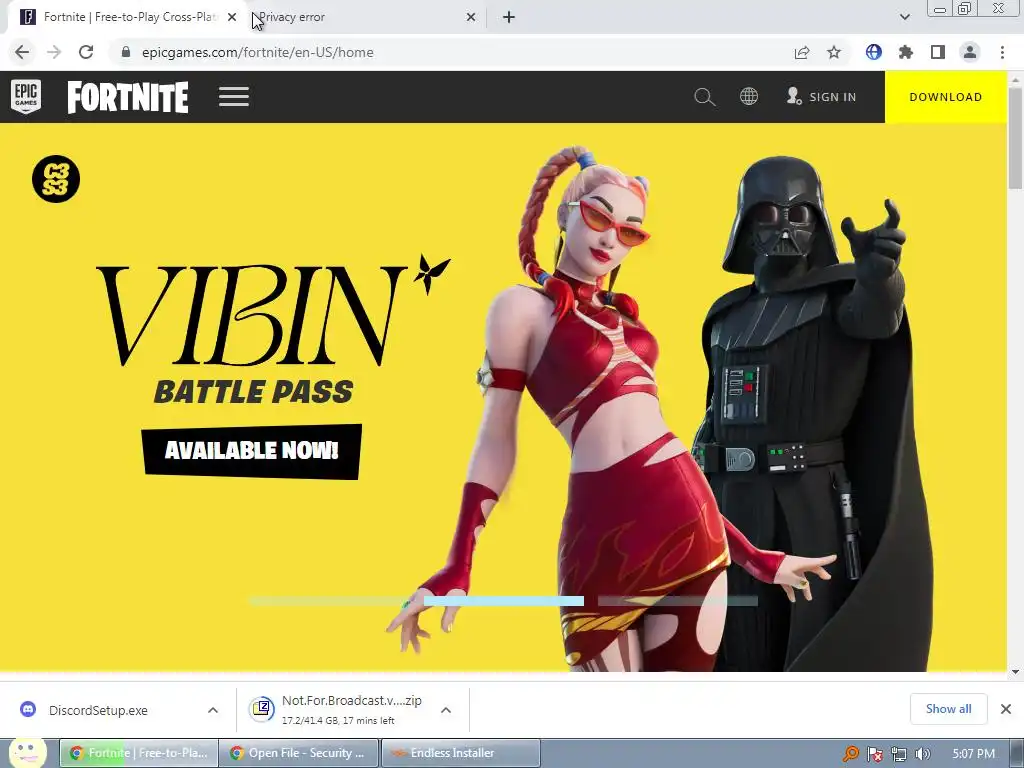Switch to Open File - Security taskbar item
The height and width of the screenshot is (768, 1024).
[298, 753]
